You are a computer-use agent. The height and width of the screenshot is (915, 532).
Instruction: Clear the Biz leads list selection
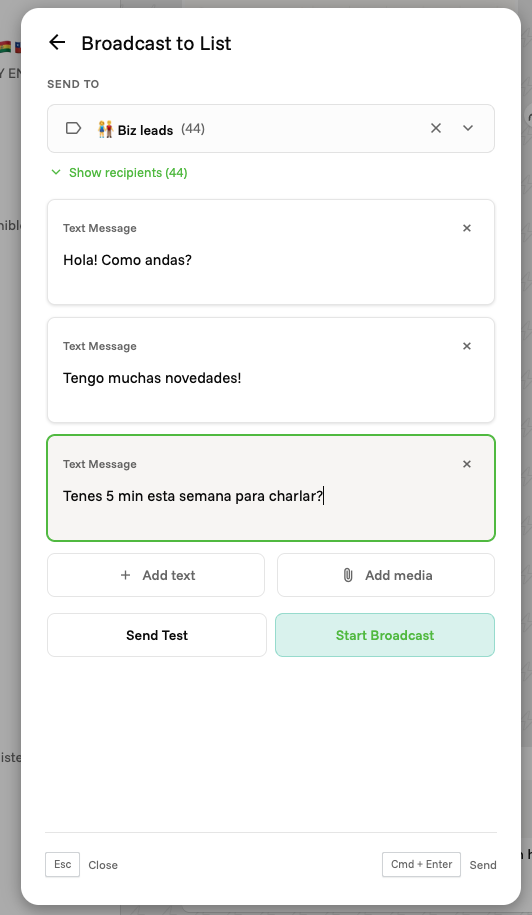436,128
